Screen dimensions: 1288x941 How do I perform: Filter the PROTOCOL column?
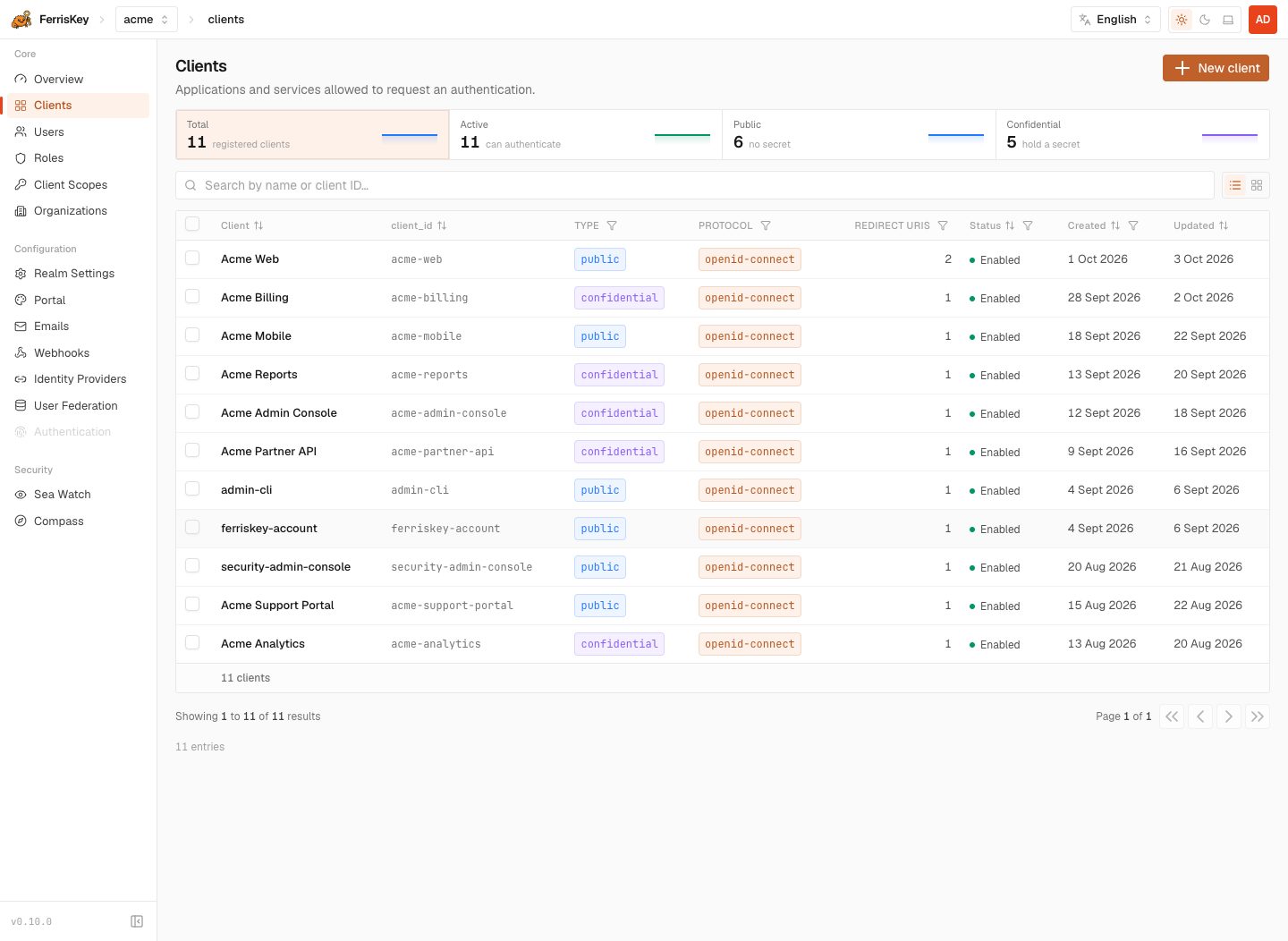(766, 225)
